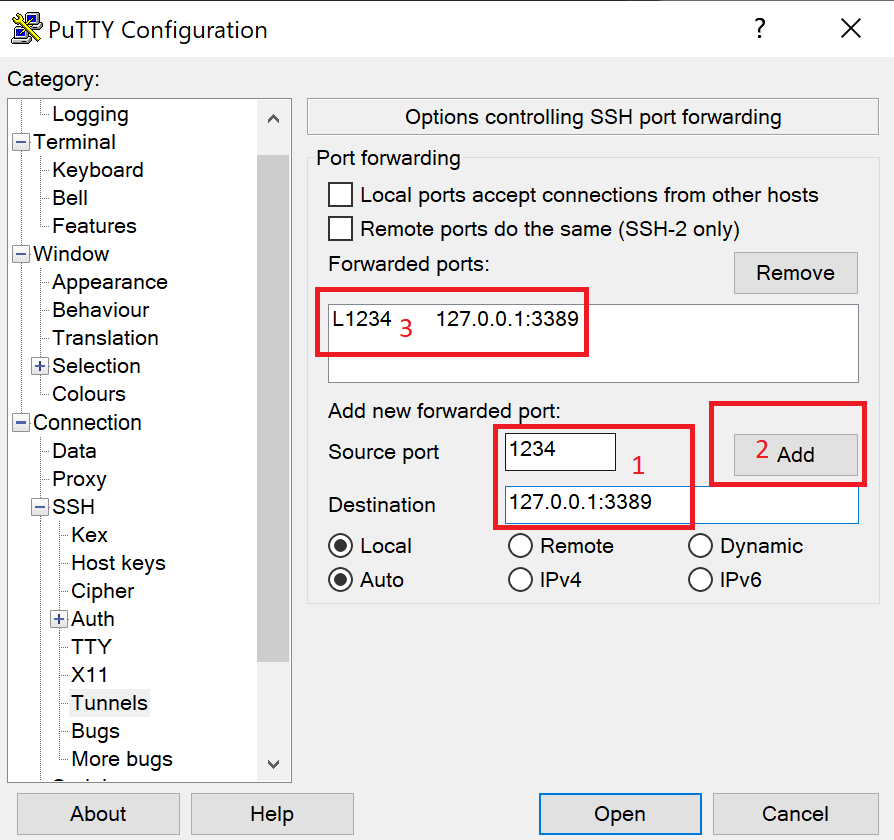The height and width of the screenshot is (840, 894).
Task: Pick the IPv4 radio button
Action: point(520,580)
